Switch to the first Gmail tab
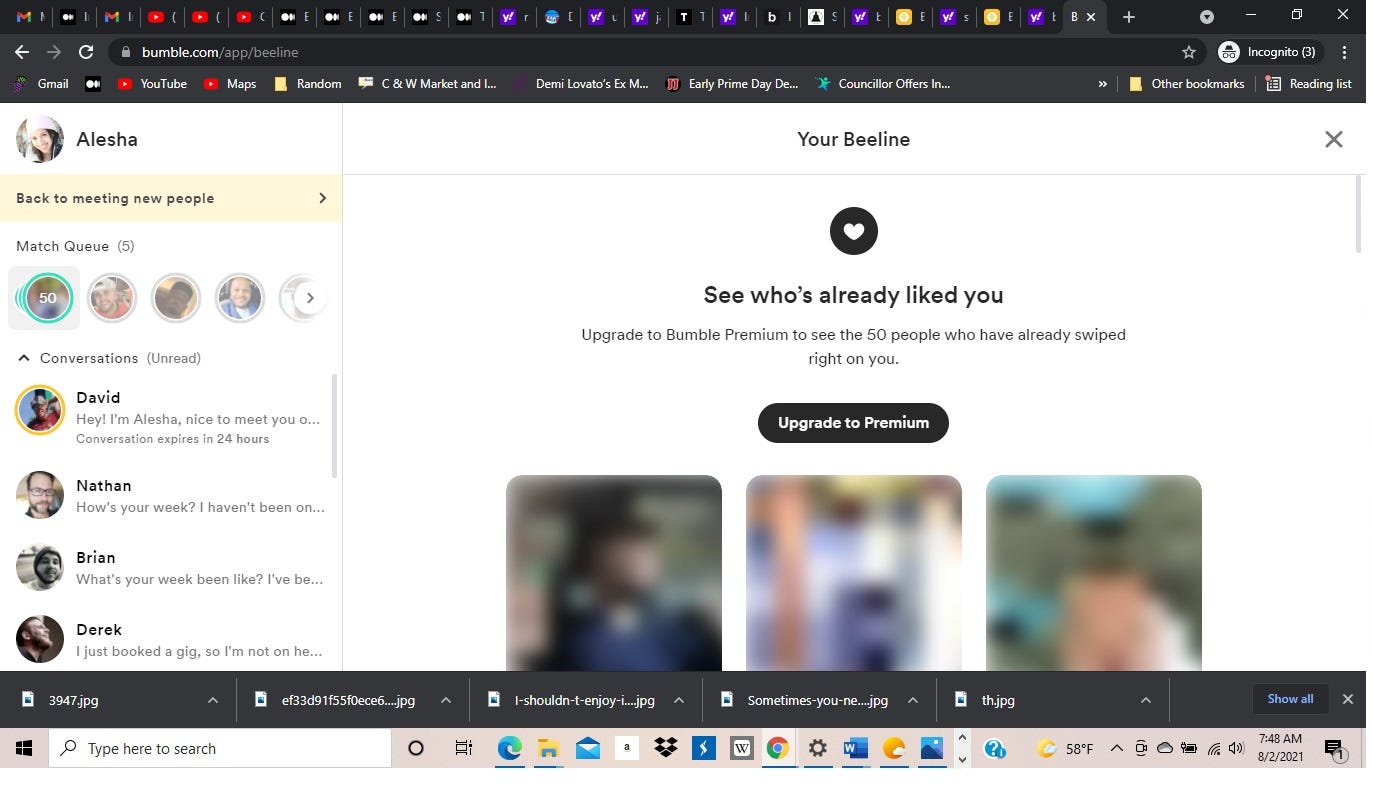This screenshot has width=1373, height=797. 30,17
